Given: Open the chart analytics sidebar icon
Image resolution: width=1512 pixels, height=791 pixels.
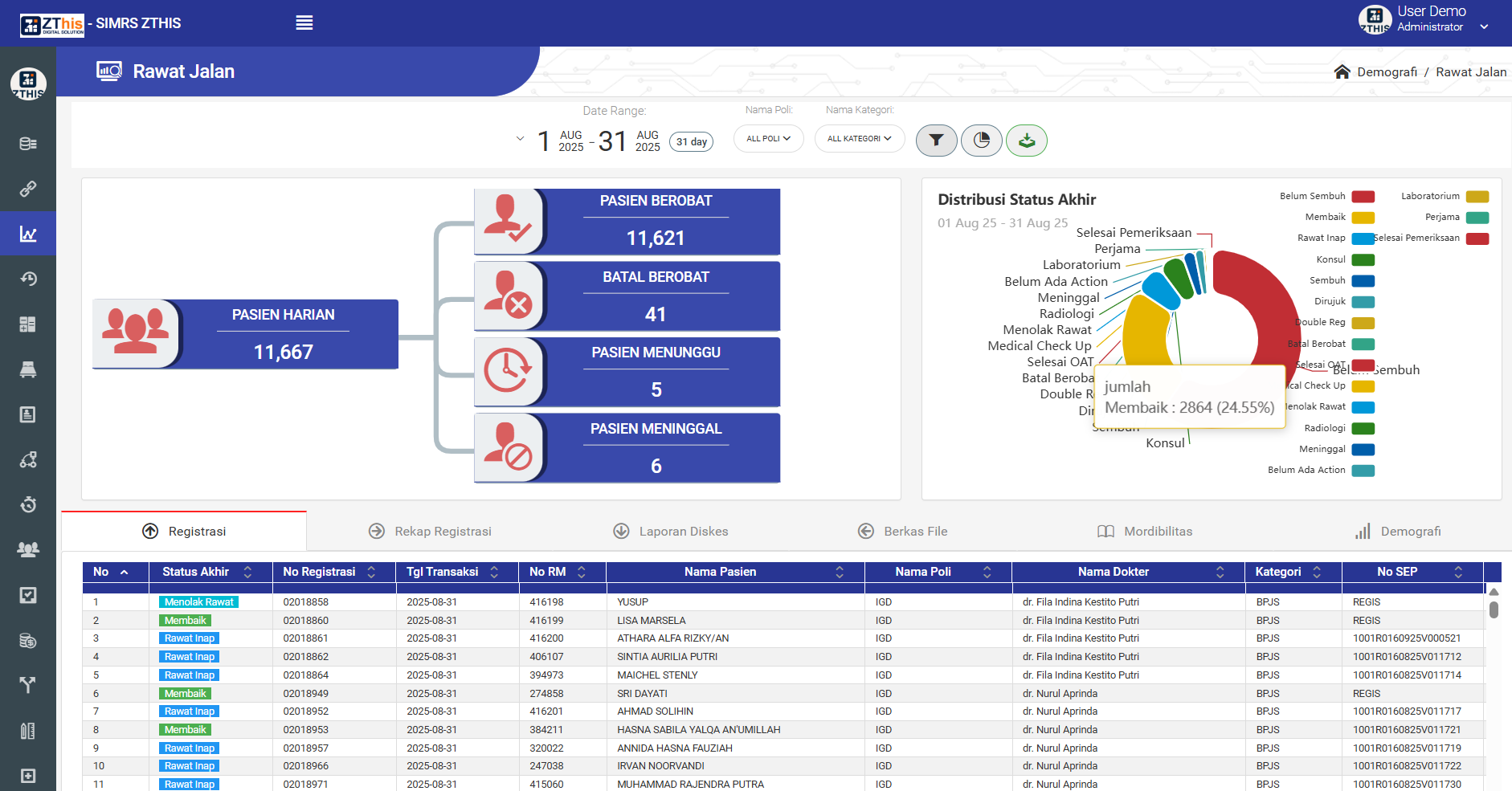Looking at the screenshot, I should coord(28,234).
